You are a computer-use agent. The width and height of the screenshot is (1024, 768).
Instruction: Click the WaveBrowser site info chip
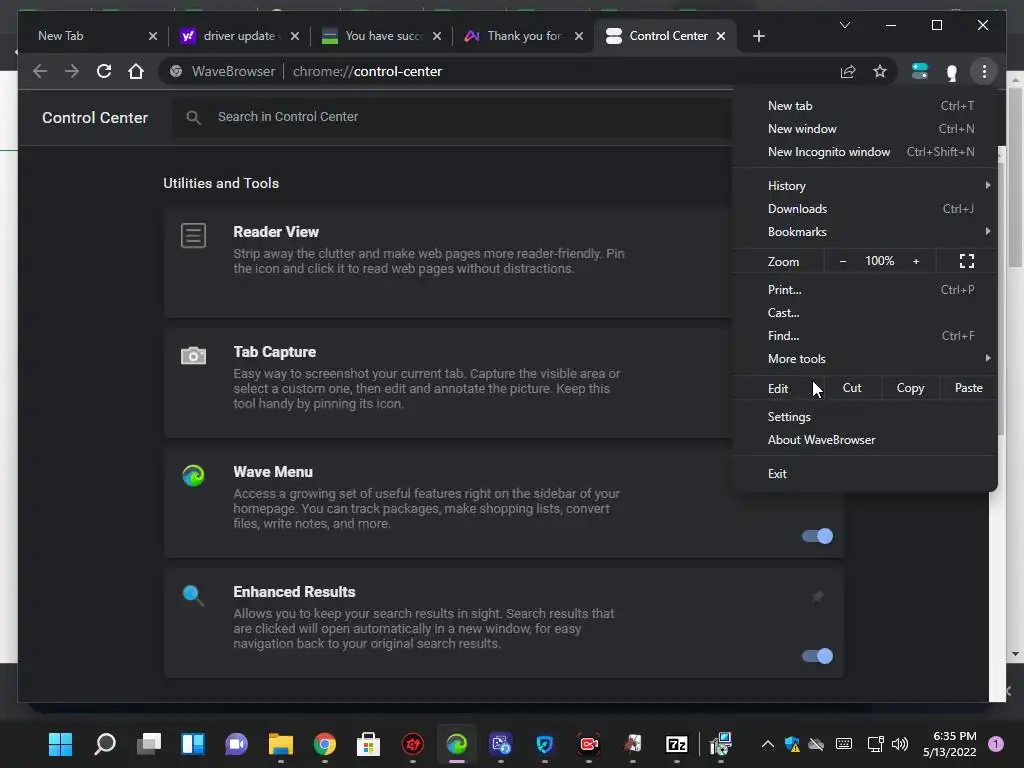coord(222,71)
